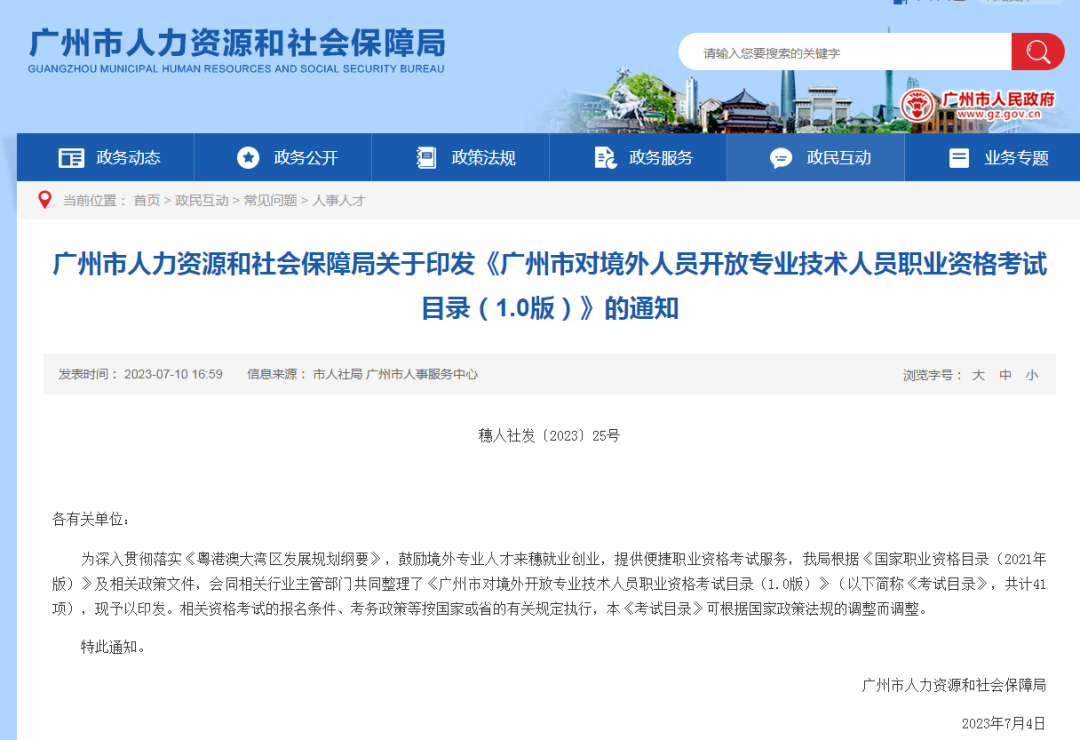Viewport: 1080px width, 740px height.
Task: Click the document icon beside 政务服务
Action: (x=605, y=158)
